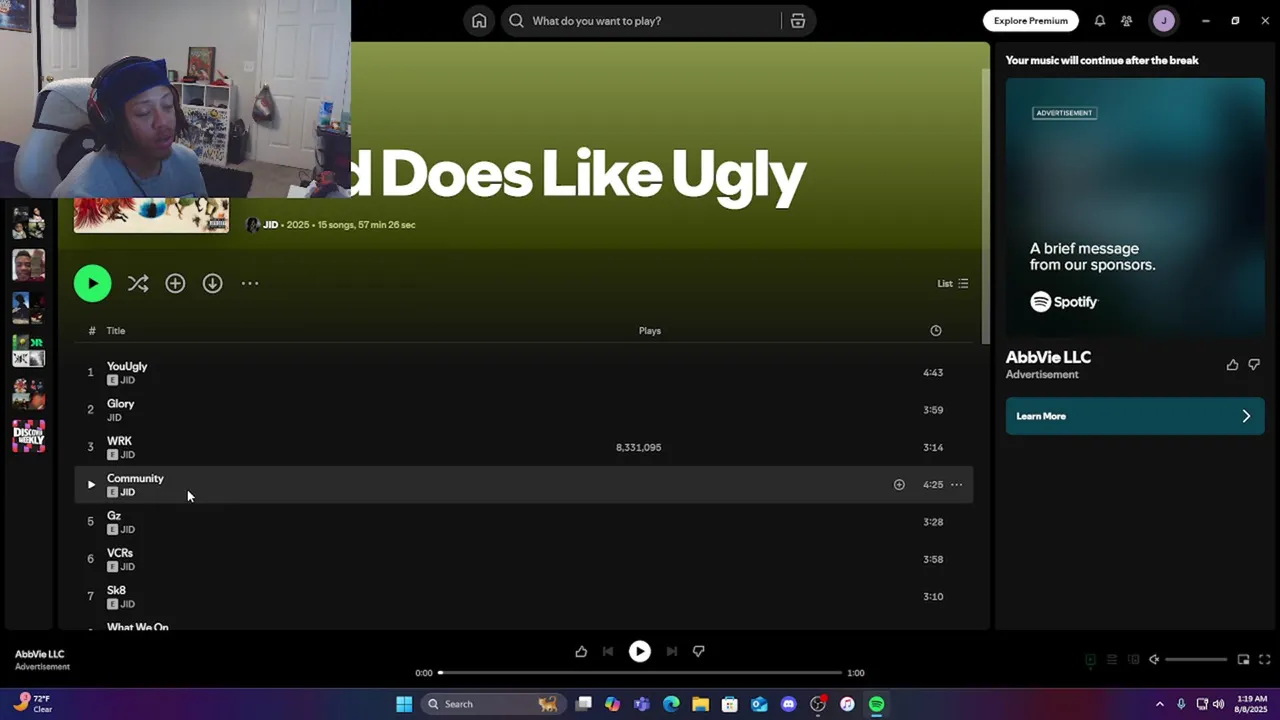
Task: Select the track YouUgly
Action: click(523, 372)
